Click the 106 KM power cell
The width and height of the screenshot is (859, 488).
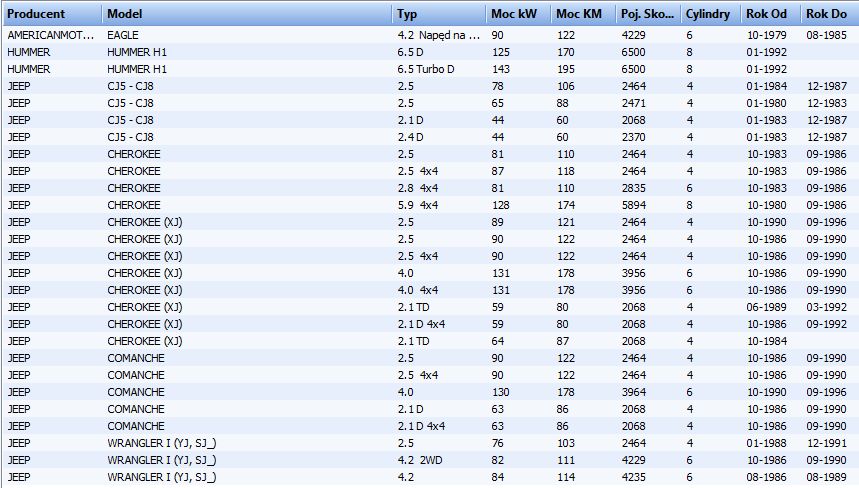coord(566,86)
